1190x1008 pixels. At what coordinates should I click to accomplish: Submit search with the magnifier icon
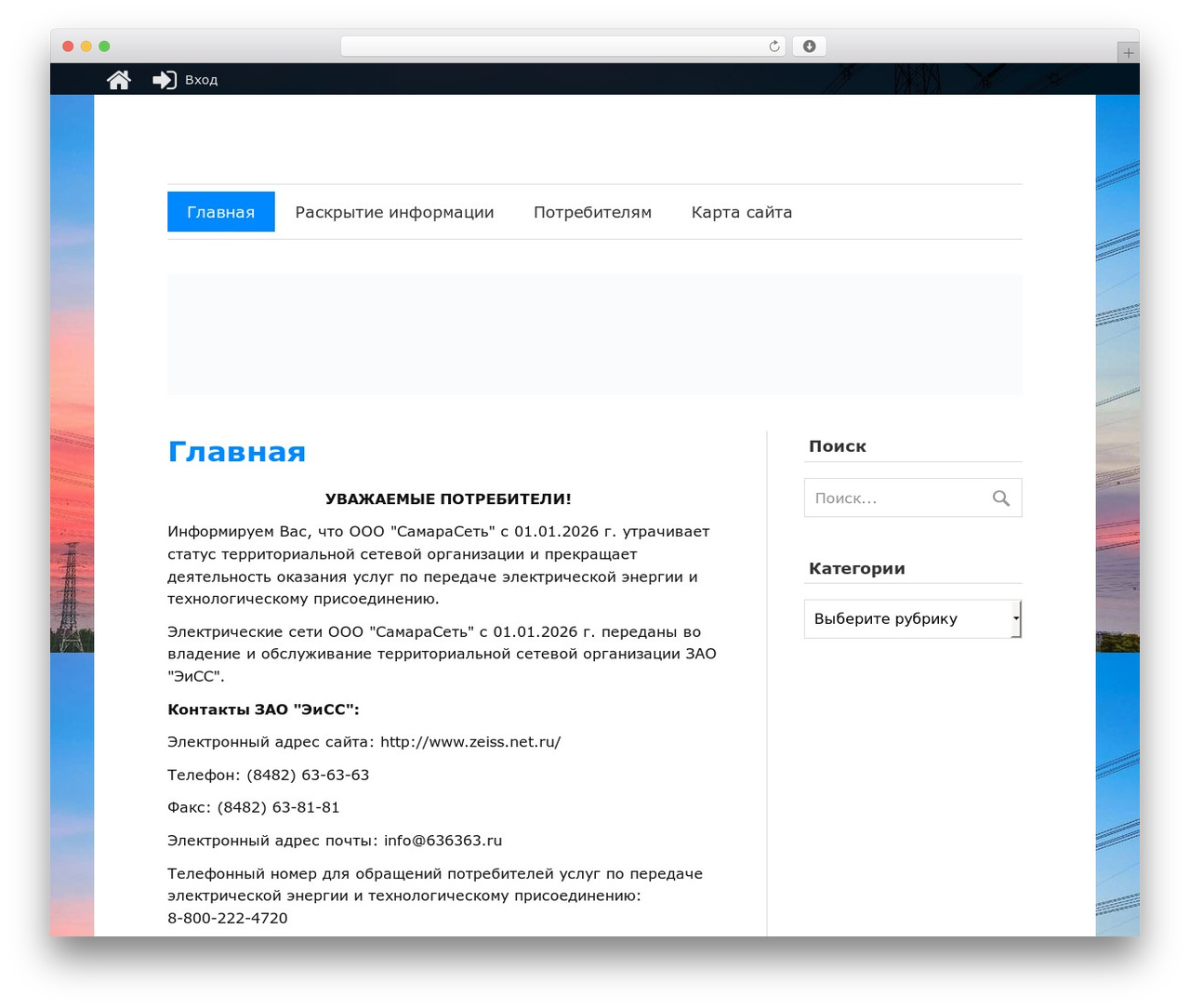pos(1000,498)
